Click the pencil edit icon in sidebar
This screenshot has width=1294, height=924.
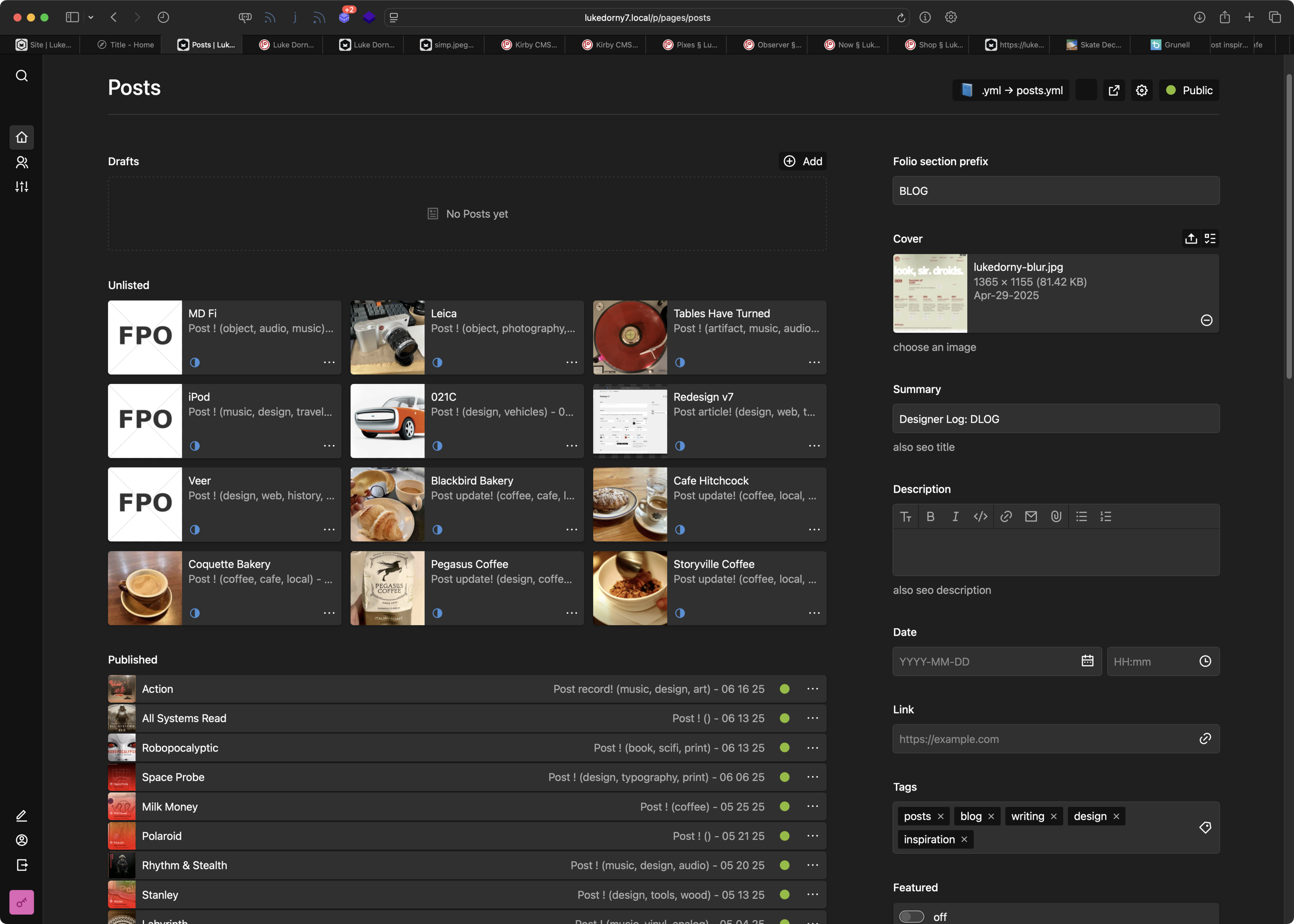pyautogui.click(x=22, y=816)
